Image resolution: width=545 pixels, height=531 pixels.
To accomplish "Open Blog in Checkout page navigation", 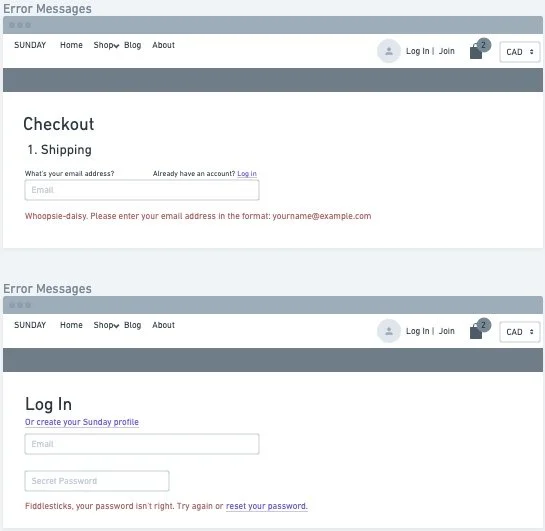I will 132,45.
